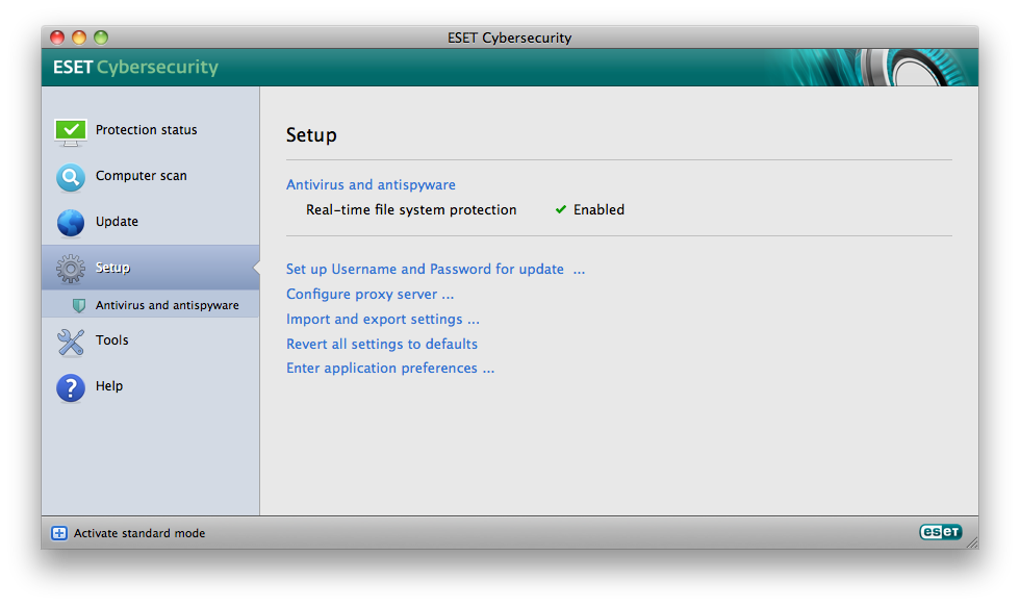The width and height of the screenshot is (1020, 606).
Task: Click Real-time file system protection label
Action: (411, 210)
